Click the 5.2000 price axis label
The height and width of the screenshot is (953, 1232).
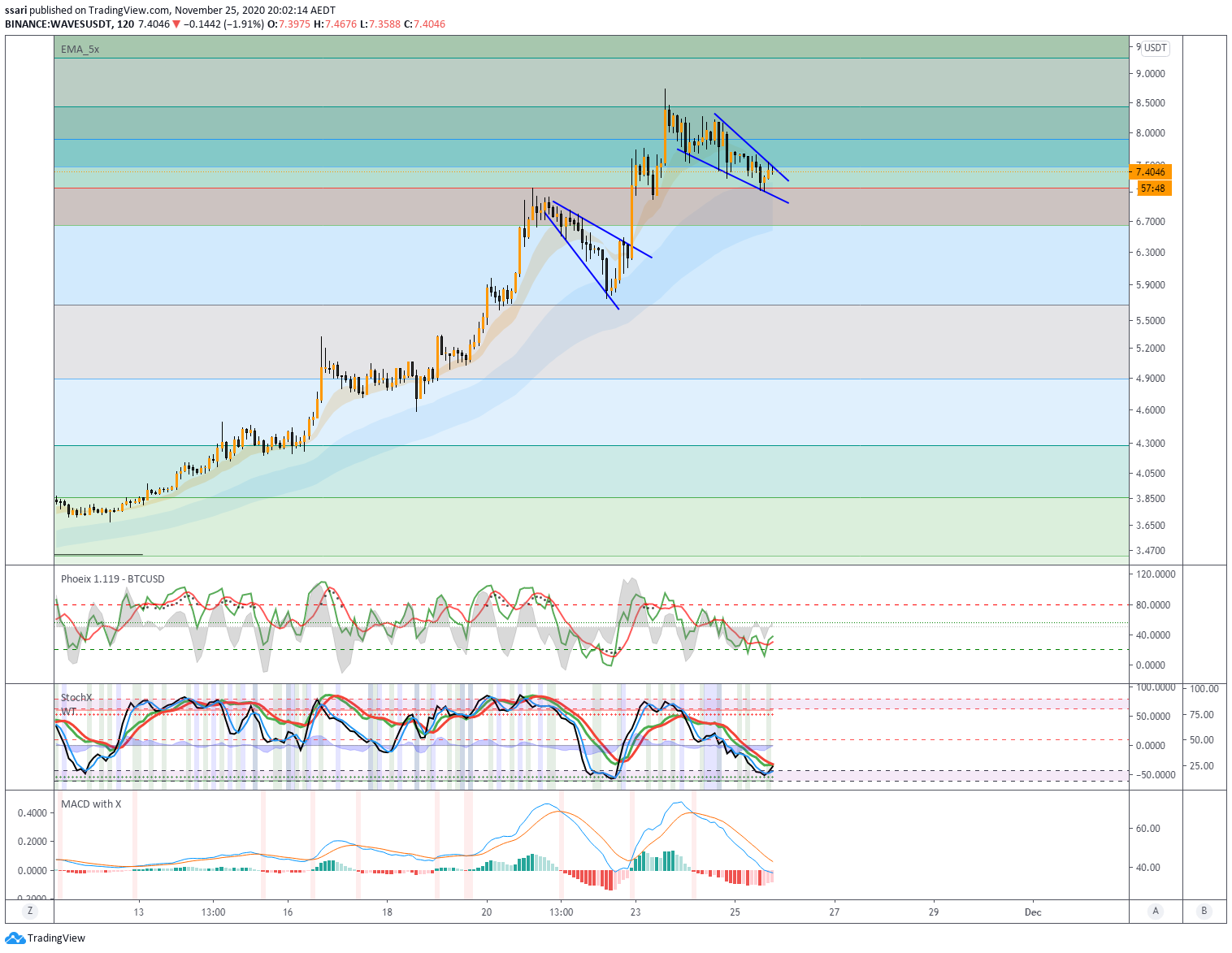point(1151,349)
